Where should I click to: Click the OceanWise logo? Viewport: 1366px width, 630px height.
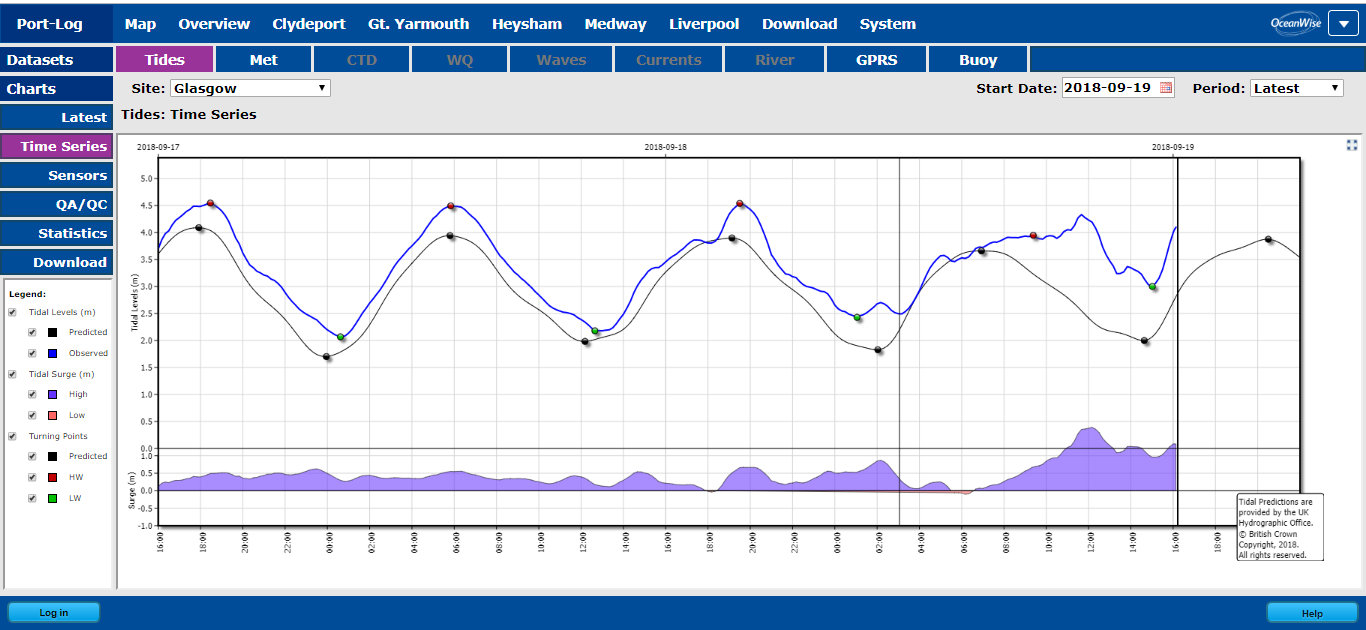(x=1296, y=24)
